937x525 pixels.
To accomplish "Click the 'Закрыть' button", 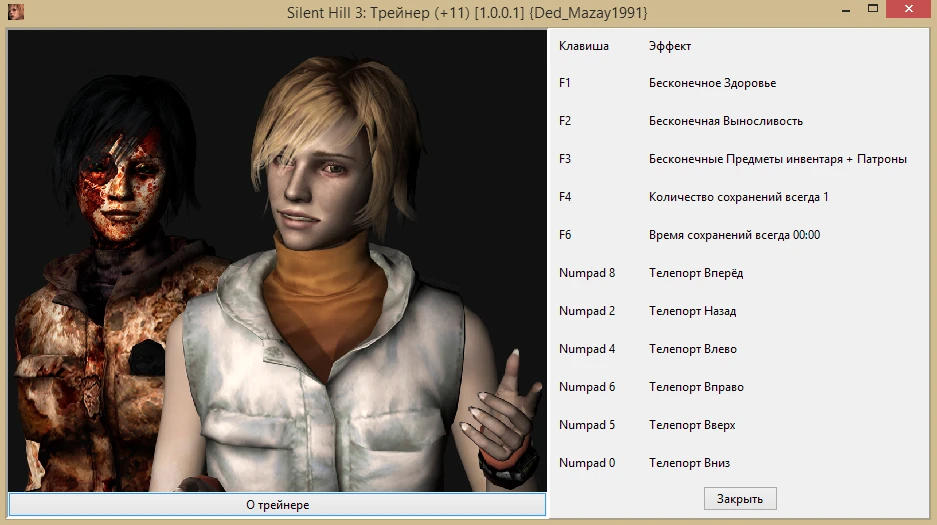I will tap(740, 499).
